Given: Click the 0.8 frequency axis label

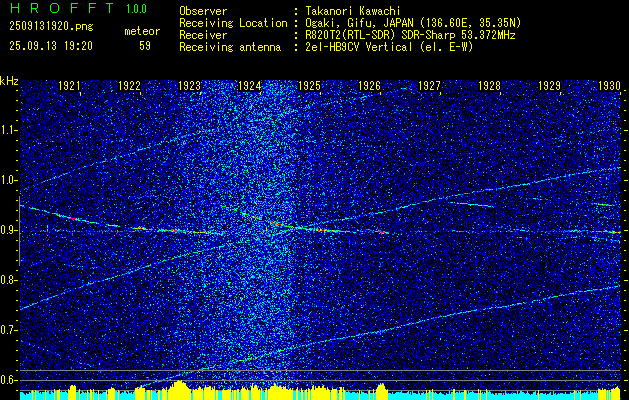Looking at the screenshot, I should point(8,280).
